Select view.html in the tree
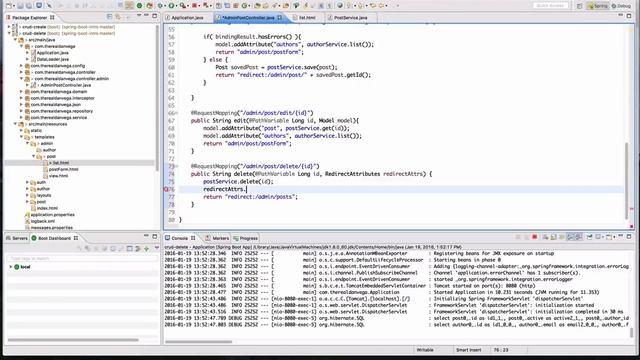640x360 pixels. pos(58,176)
